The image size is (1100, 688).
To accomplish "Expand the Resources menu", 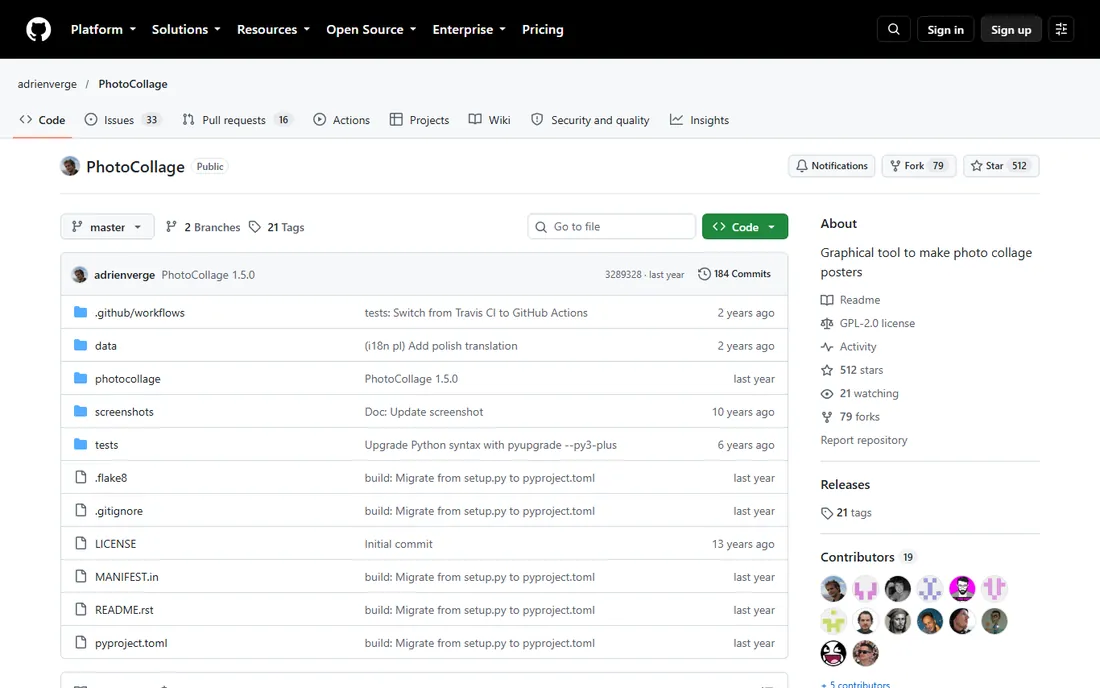I will pos(274,29).
